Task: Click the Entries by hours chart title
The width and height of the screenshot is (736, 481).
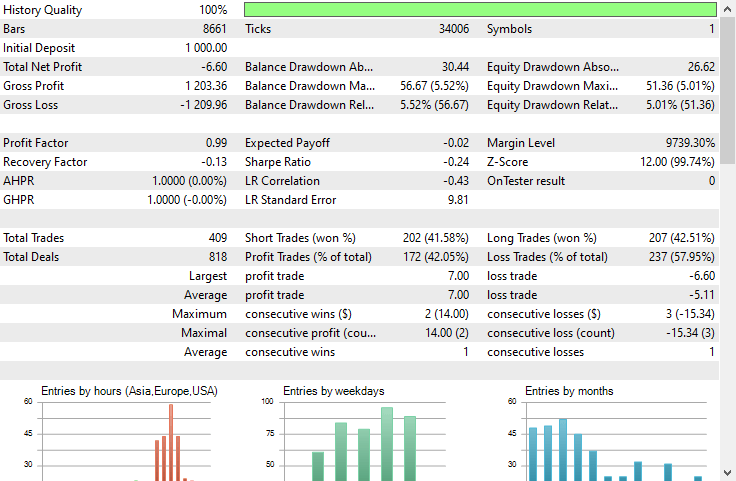Action: tap(129, 391)
